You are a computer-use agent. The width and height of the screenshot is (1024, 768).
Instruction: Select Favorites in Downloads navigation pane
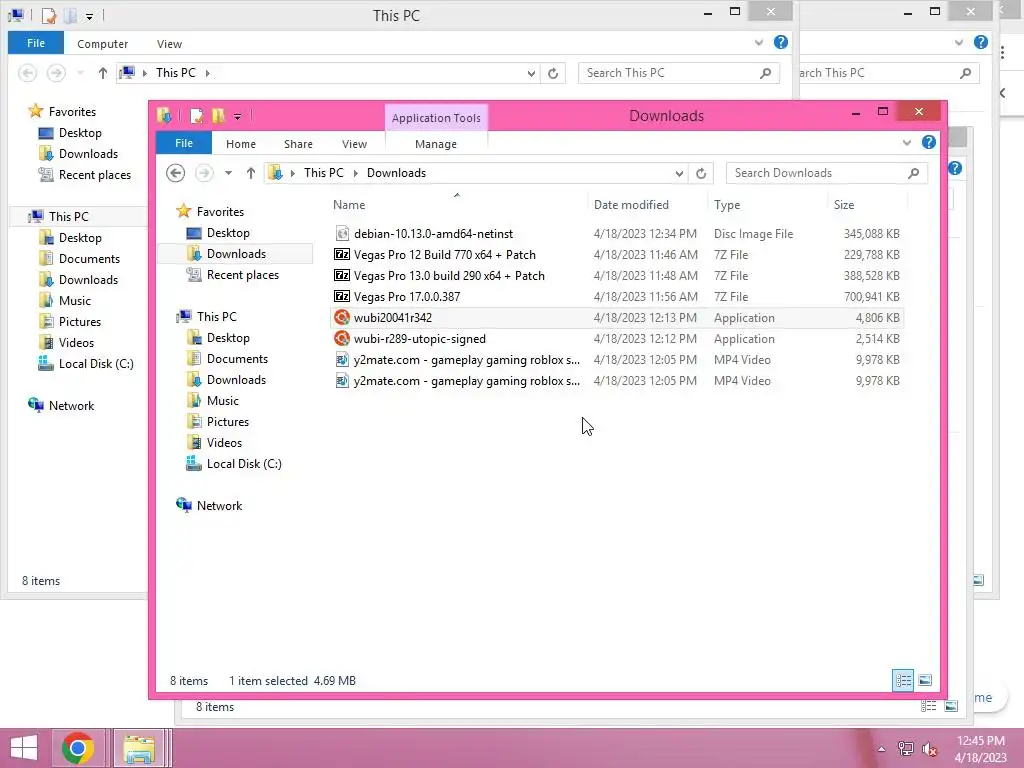point(220,212)
